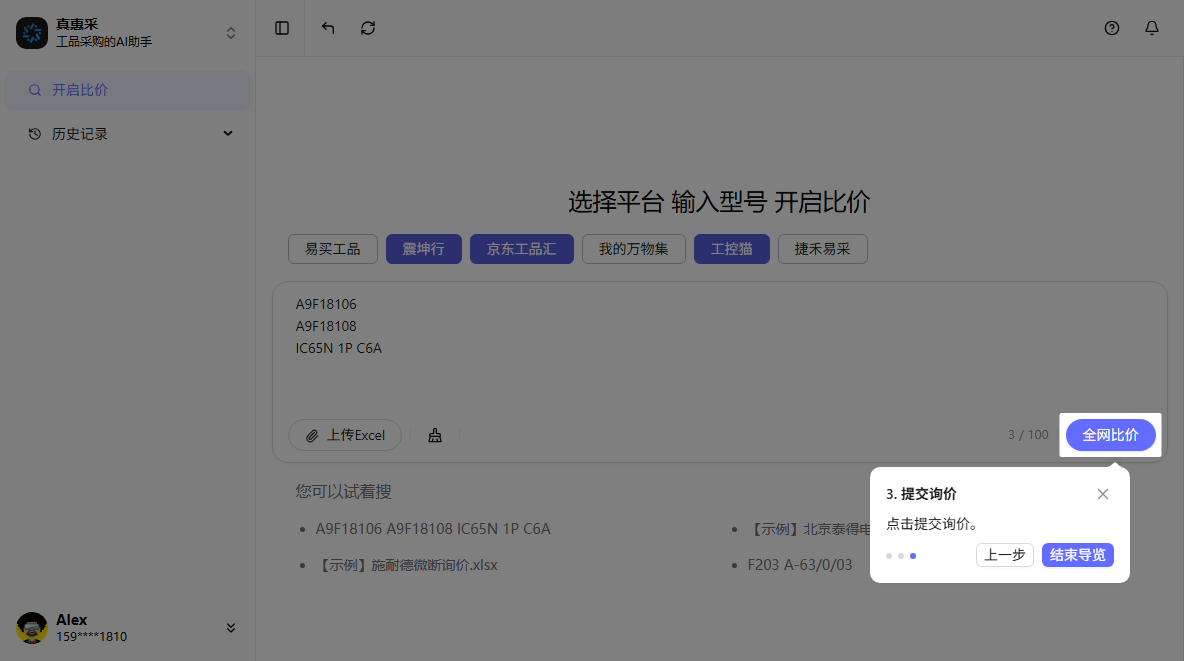
Task: Open the workspace switcher beside 真惠采
Action: pyautogui.click(x=231, y=32)
